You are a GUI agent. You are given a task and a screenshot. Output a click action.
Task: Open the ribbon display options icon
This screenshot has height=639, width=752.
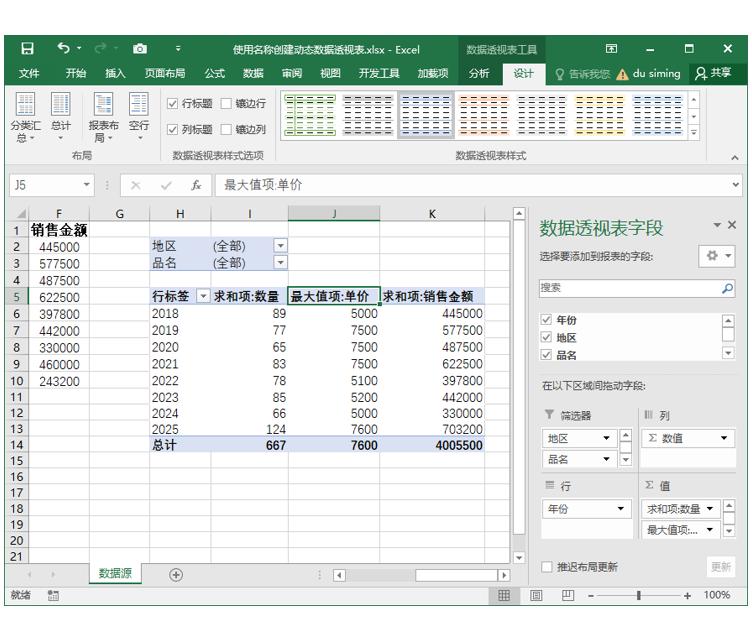[611, 48]
